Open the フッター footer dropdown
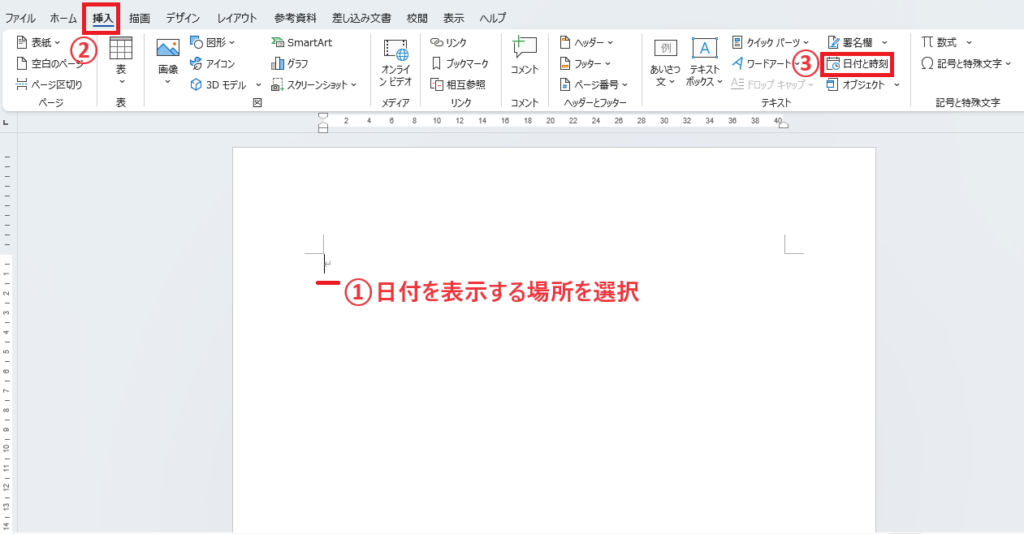1024x534 pixels. click(x=585, y=63)
